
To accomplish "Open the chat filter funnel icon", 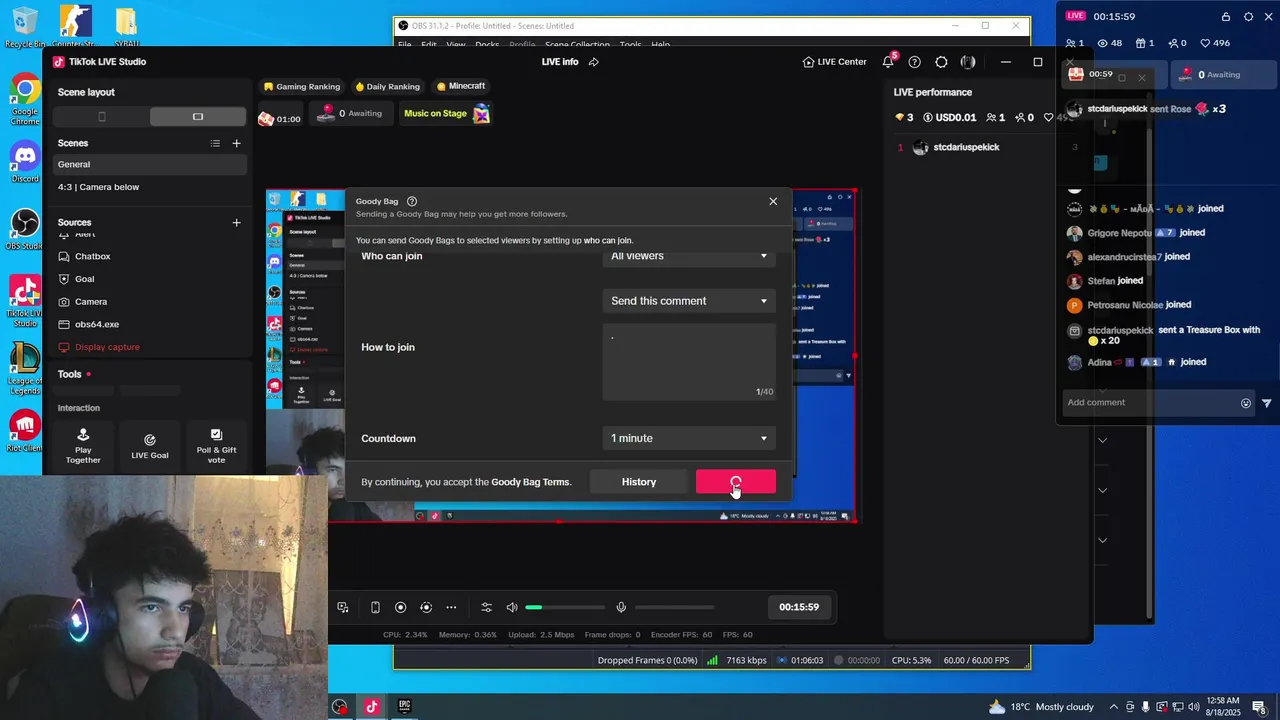I will point(1267,403).
